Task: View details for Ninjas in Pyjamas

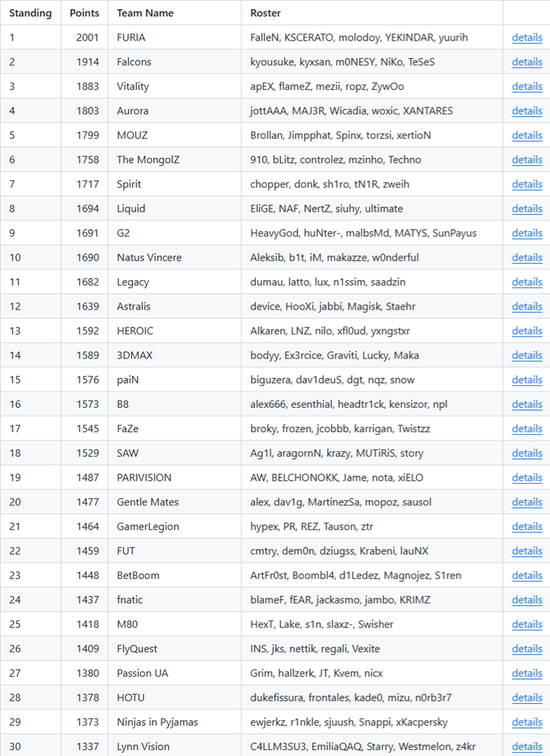Action: 527,722
